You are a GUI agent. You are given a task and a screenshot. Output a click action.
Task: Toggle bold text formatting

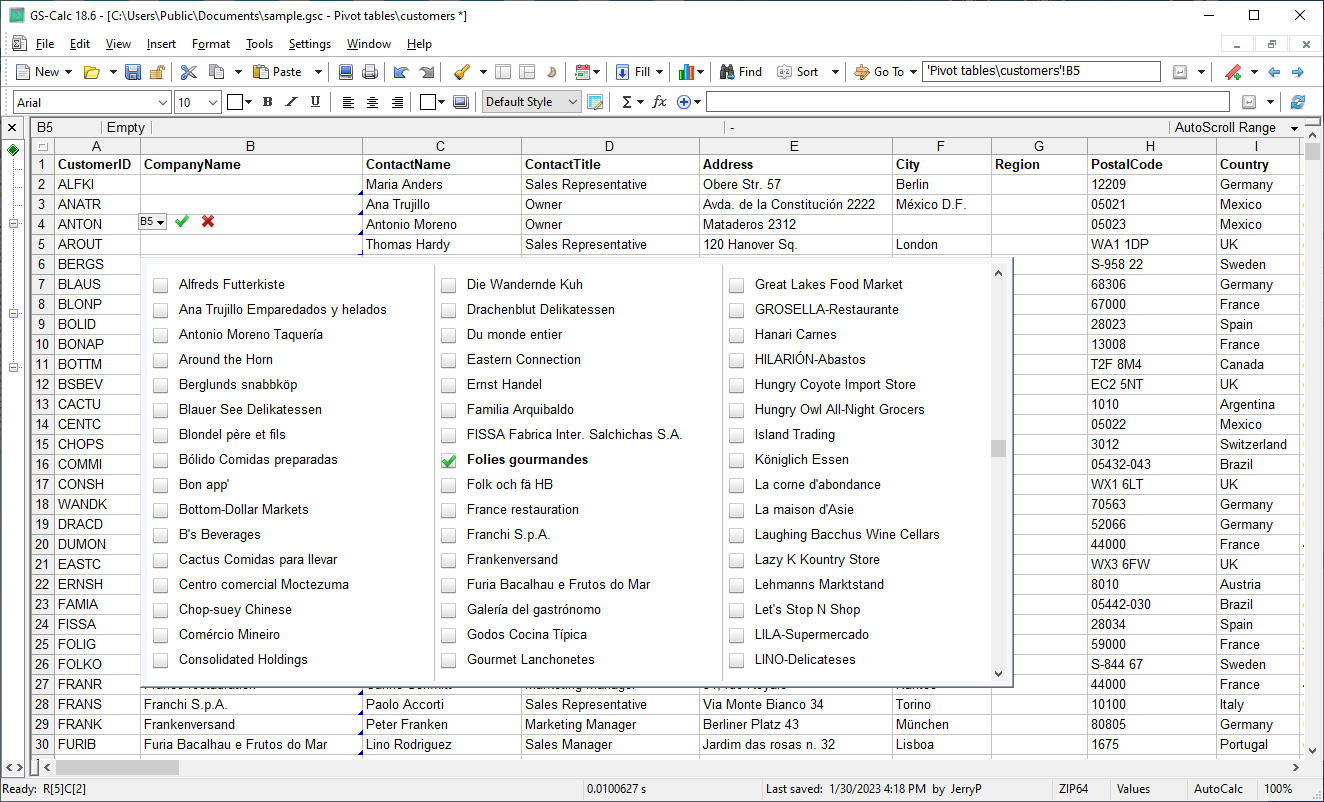click(x=267, y=102)
